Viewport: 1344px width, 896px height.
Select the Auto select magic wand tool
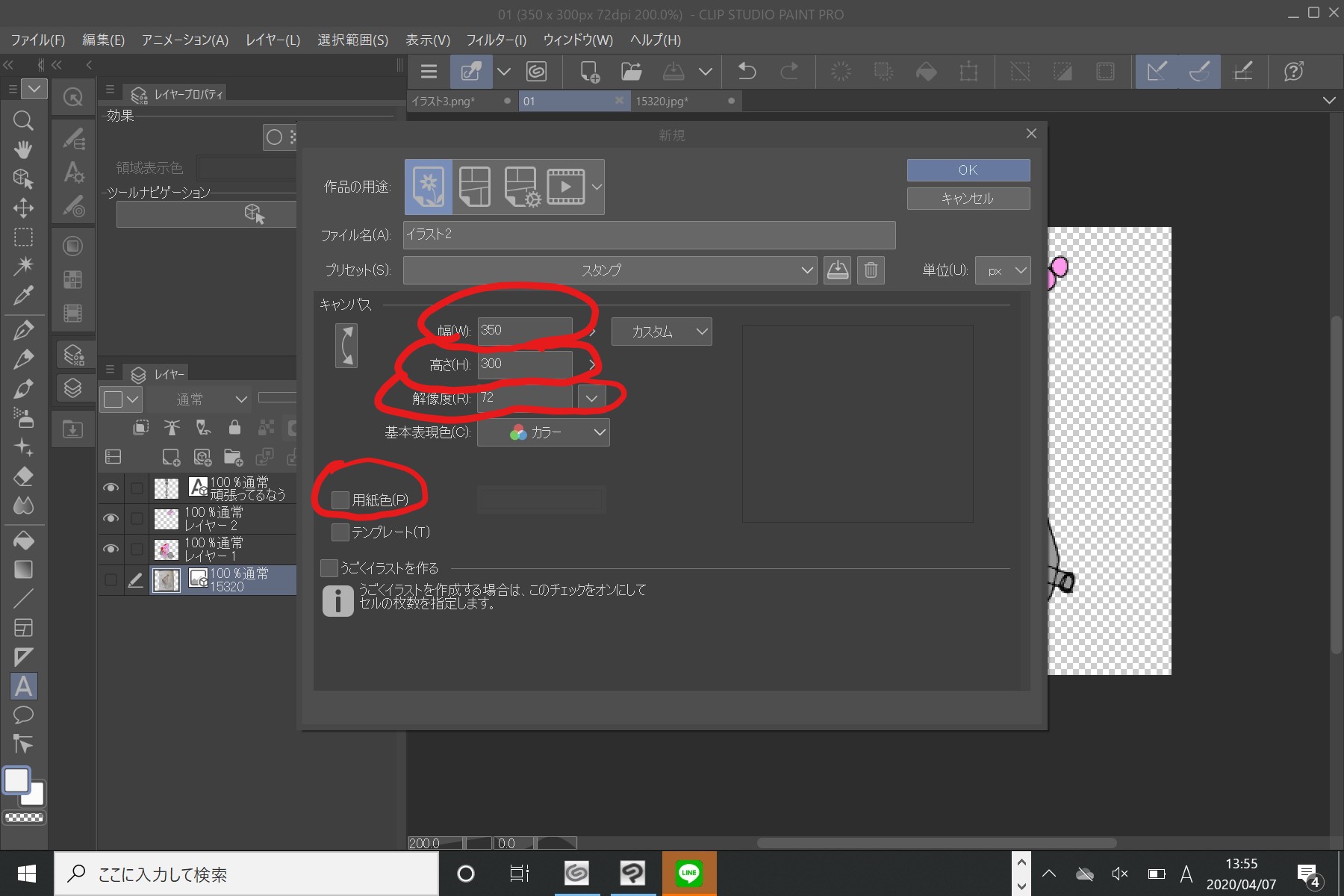point(23,266)
